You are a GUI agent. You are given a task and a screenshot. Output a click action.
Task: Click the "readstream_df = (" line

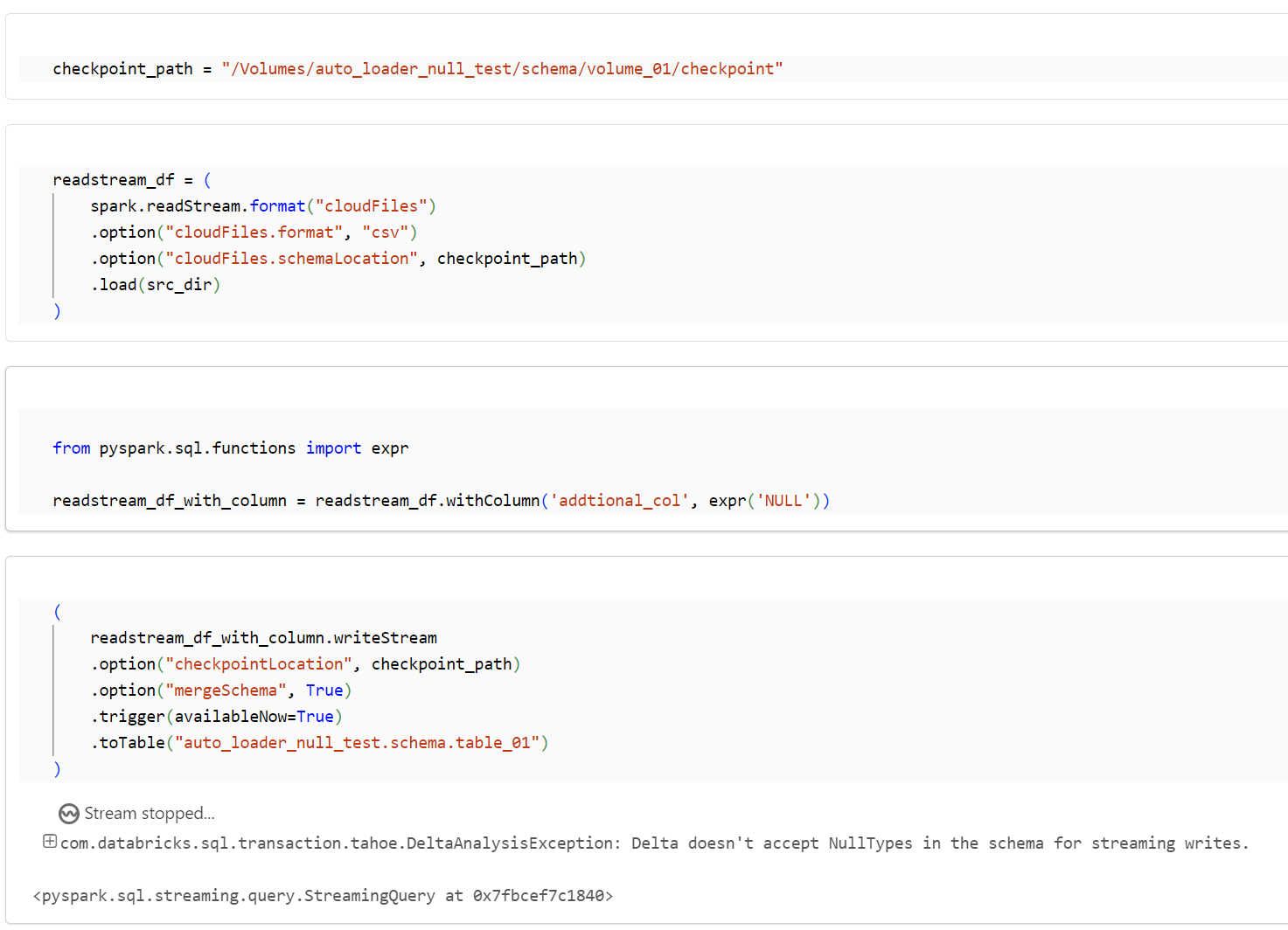click(x=132, y=180)
